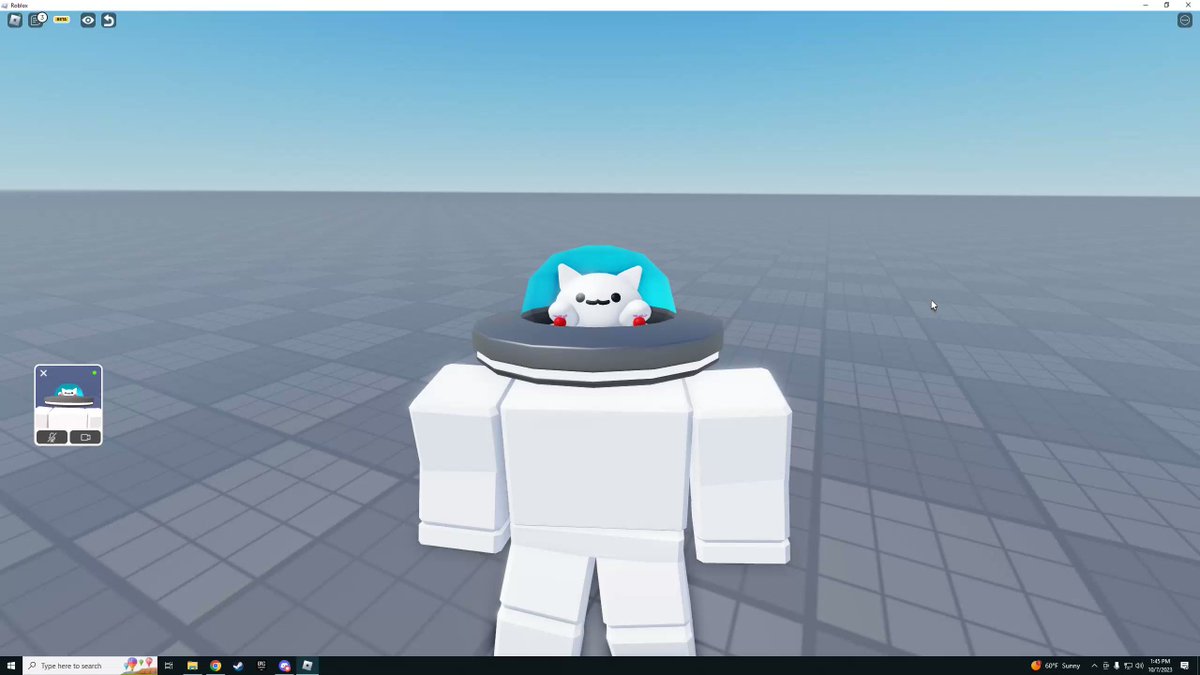
Task: Open the 60°F Sunny weather widget
Action: click(x=1056, y=665)
